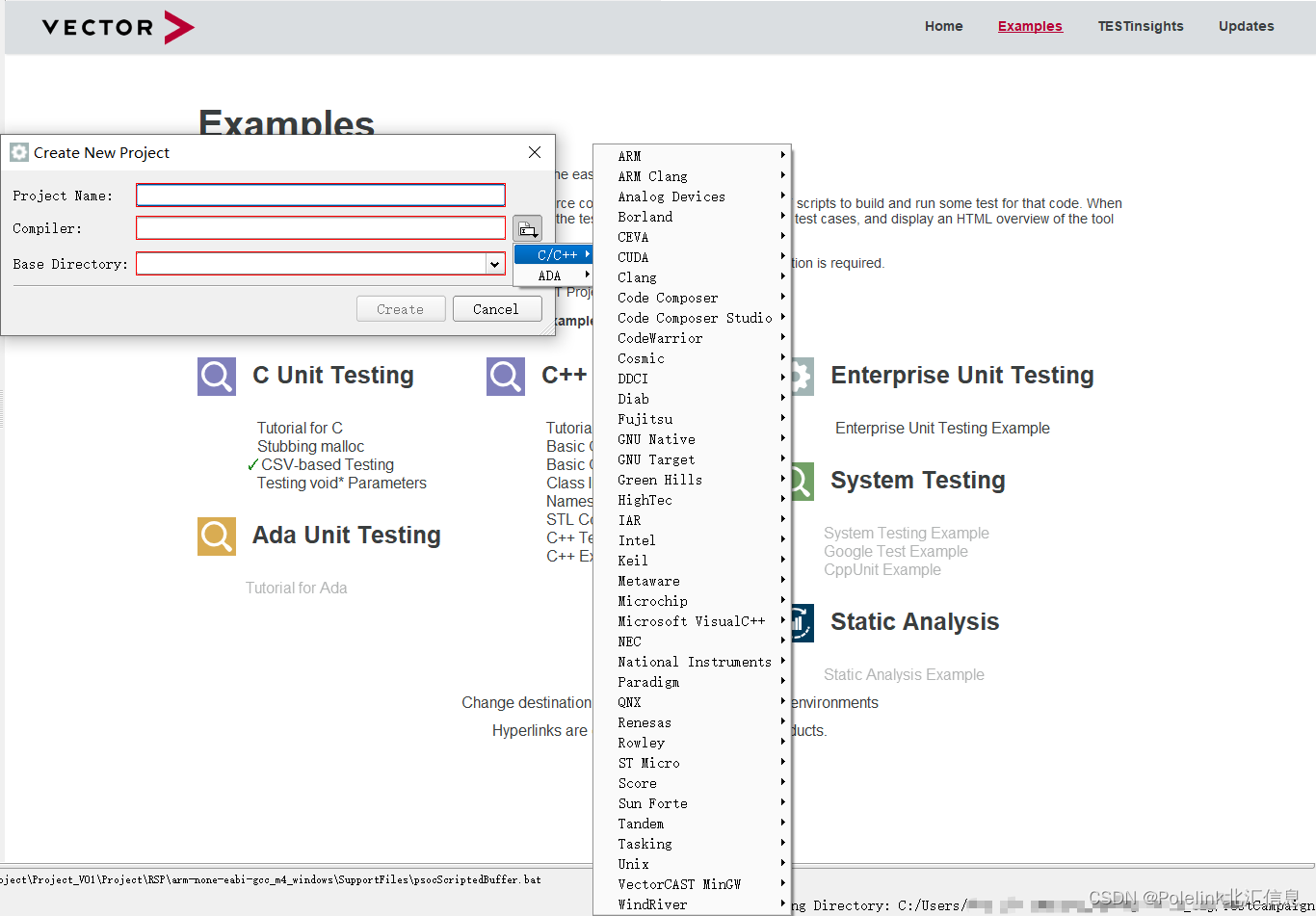Image resolution: width=1316 pixels, height=916 pixels.
Task: Open the Cosmic submenu
Action: click(692, 358)
